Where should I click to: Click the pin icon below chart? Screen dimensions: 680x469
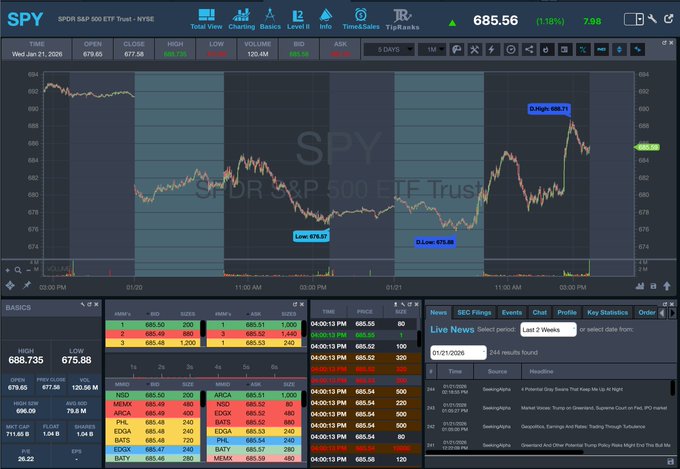click(x=27, y=285)
